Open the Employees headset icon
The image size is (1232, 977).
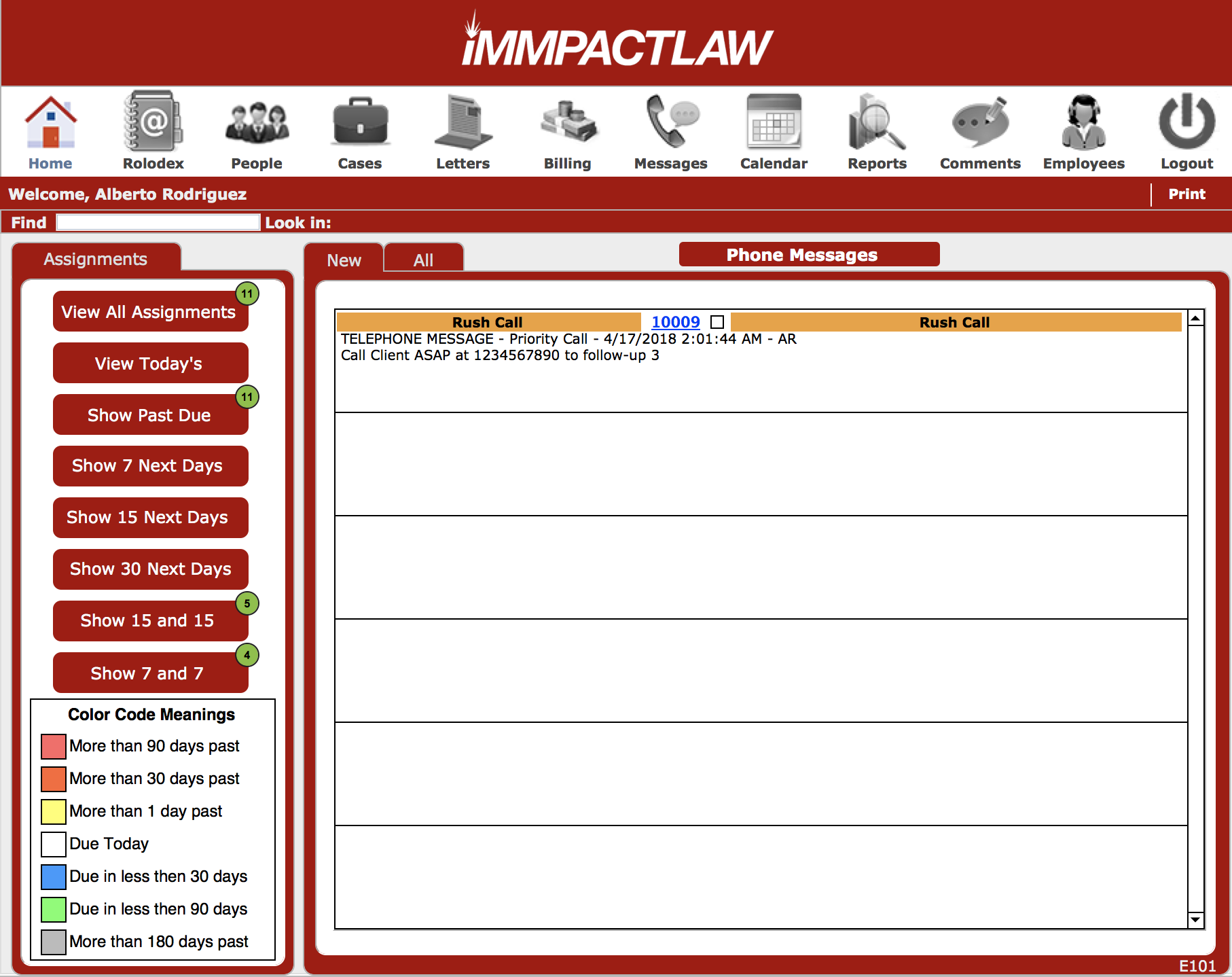(1084, 122)
